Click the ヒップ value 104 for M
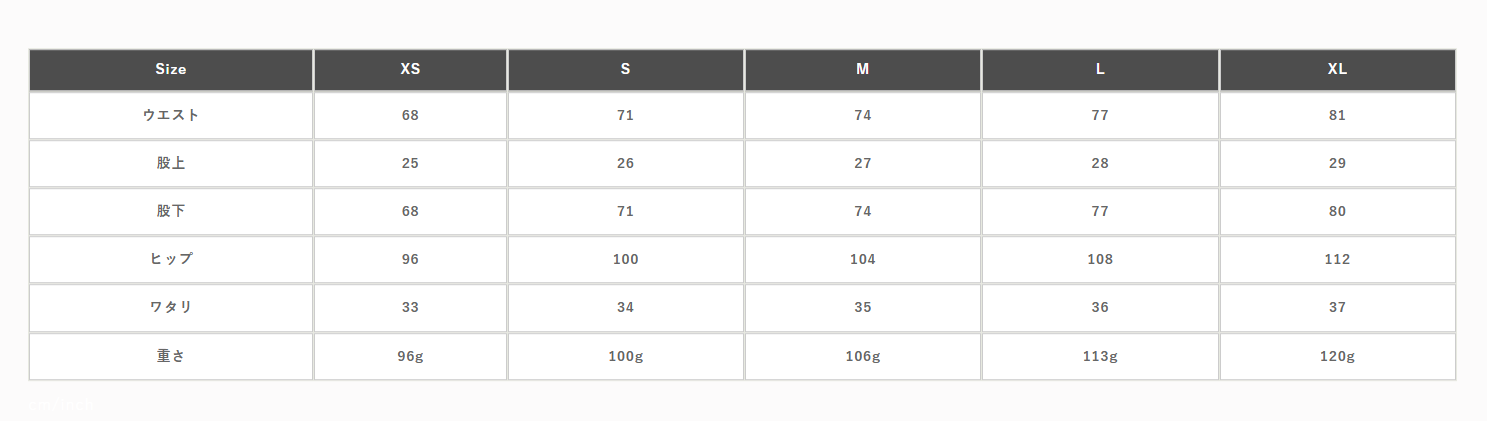 (x=862, y=259)
